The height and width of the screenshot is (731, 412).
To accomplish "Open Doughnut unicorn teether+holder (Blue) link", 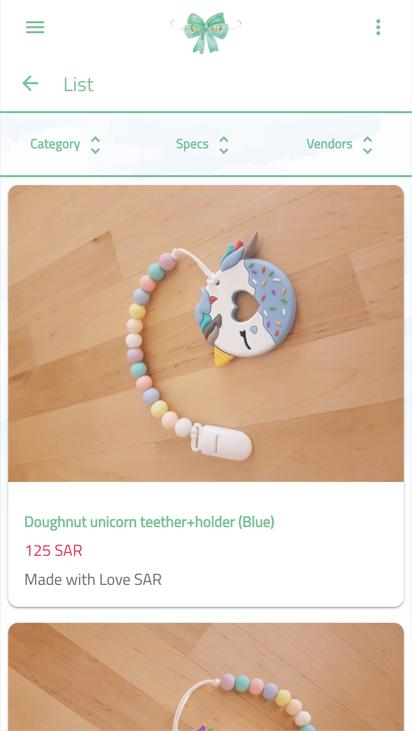I will point(149,522).
